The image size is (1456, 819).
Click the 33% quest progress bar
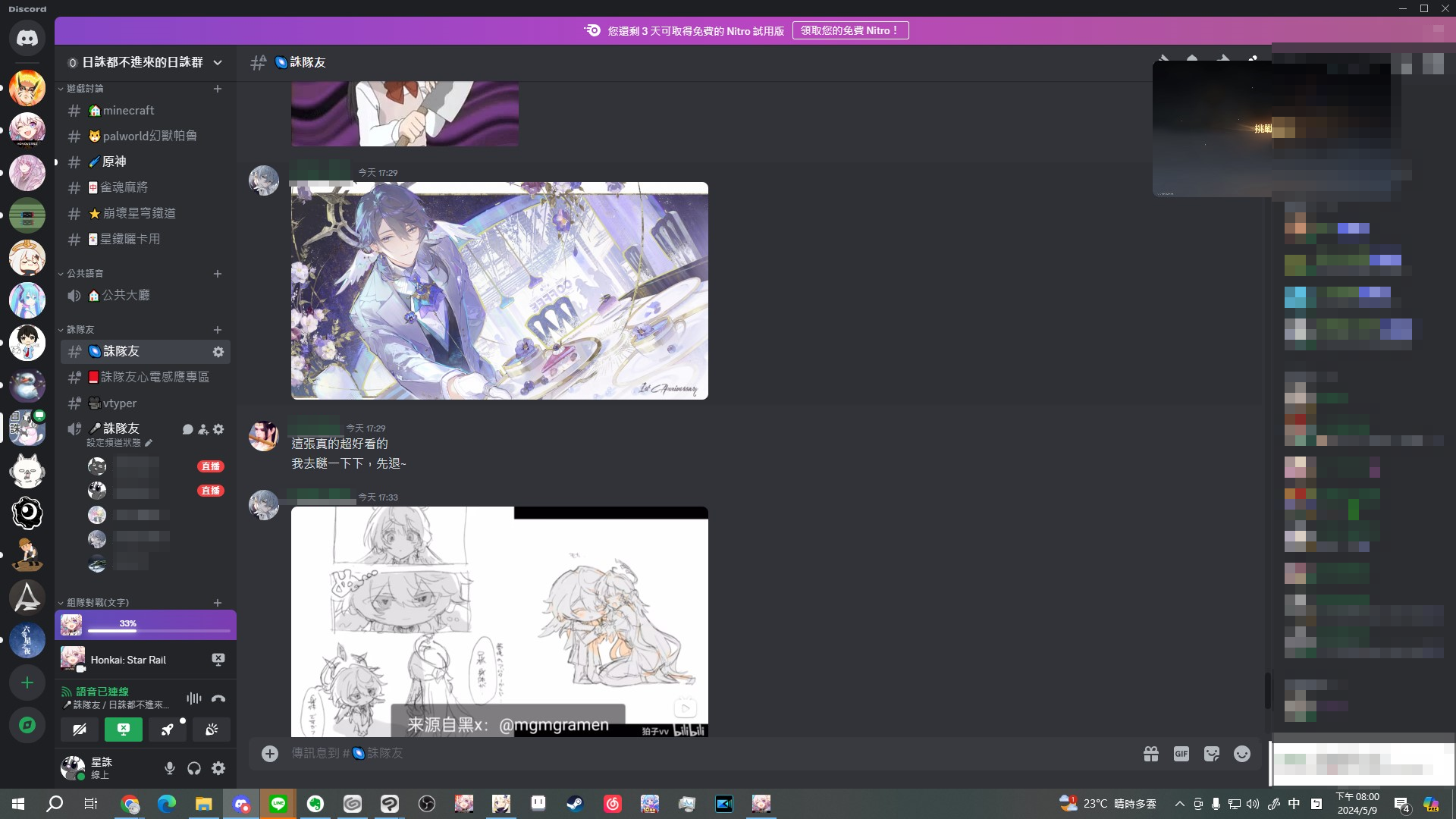click(x=158, y=631)
